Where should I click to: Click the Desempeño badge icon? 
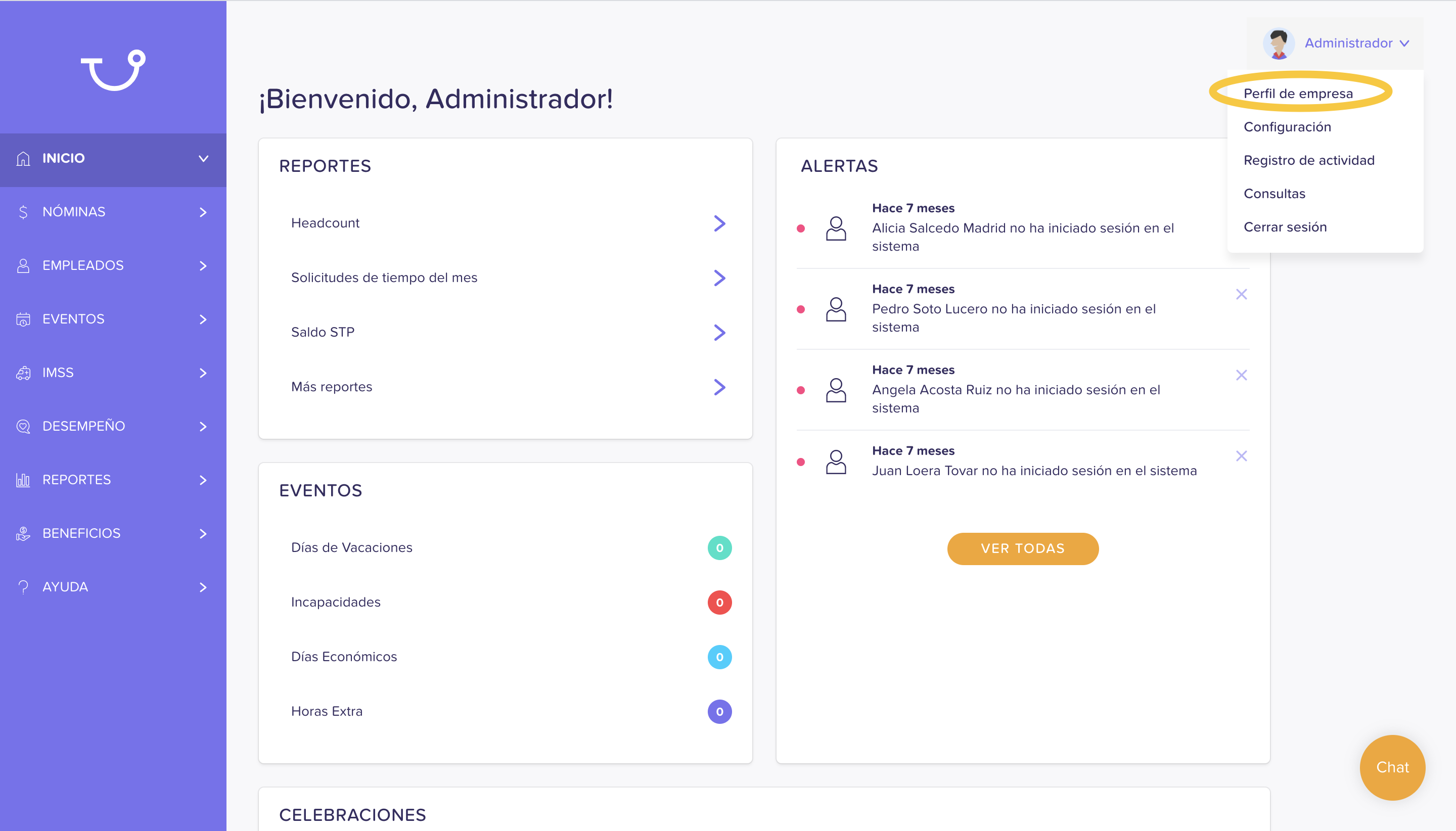click(23, 426)
